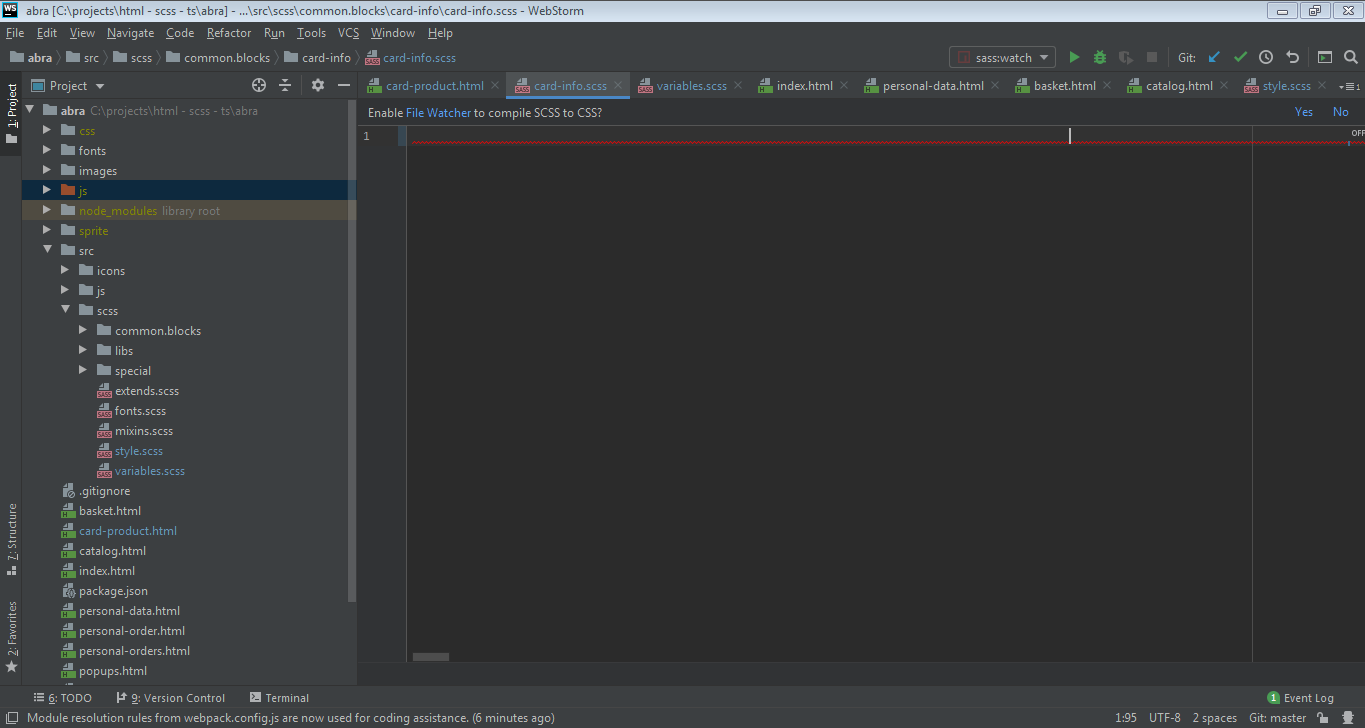Revert changes with the undo arrow
The width and height of the screenshot is (1365, 728).
[x=1292, y=58]
